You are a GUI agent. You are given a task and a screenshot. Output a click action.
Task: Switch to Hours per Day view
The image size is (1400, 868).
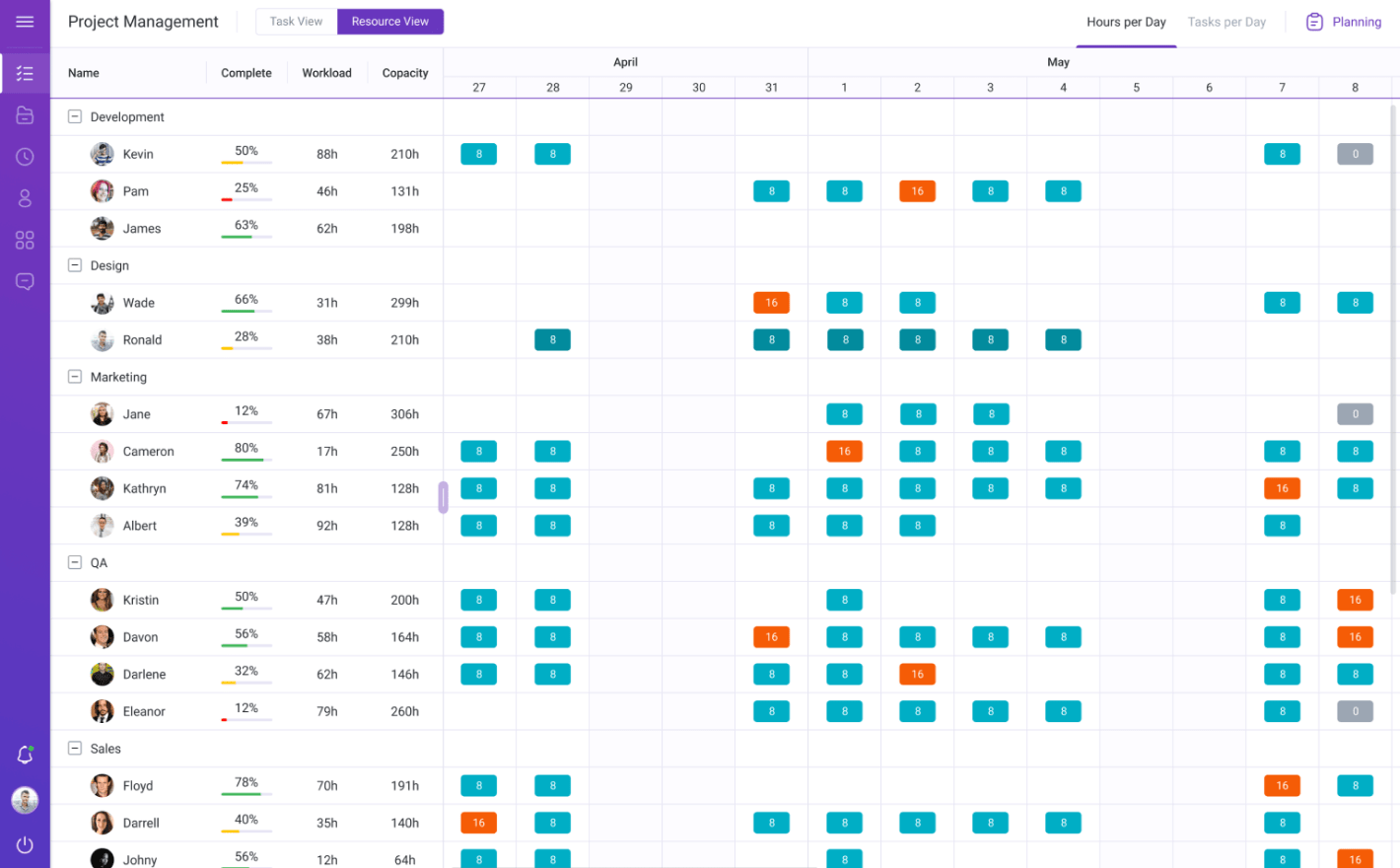(x=1126, y=22)
